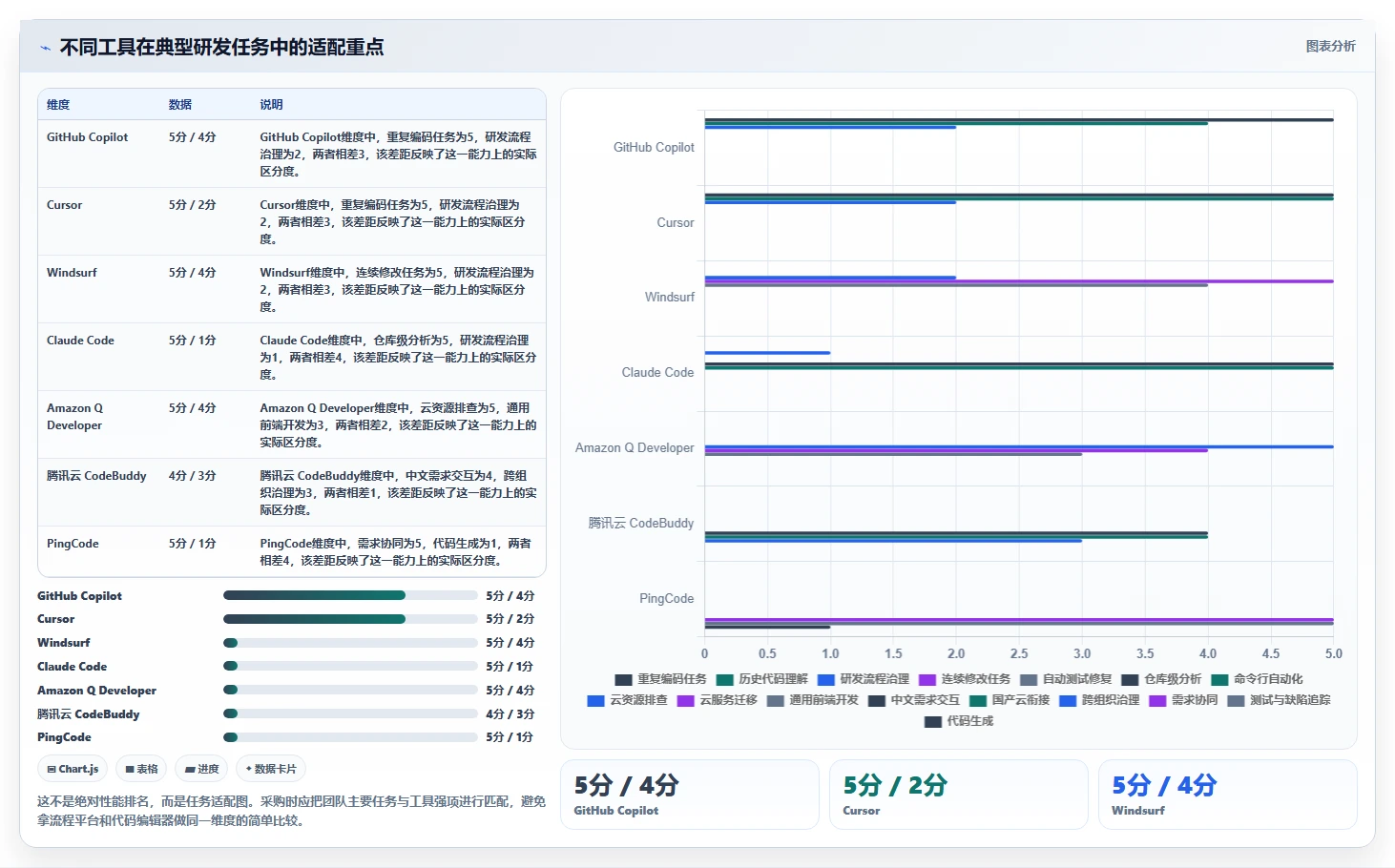
Task: Toggle the 通用前端开发 legend entry
Action: coord(813,700)
